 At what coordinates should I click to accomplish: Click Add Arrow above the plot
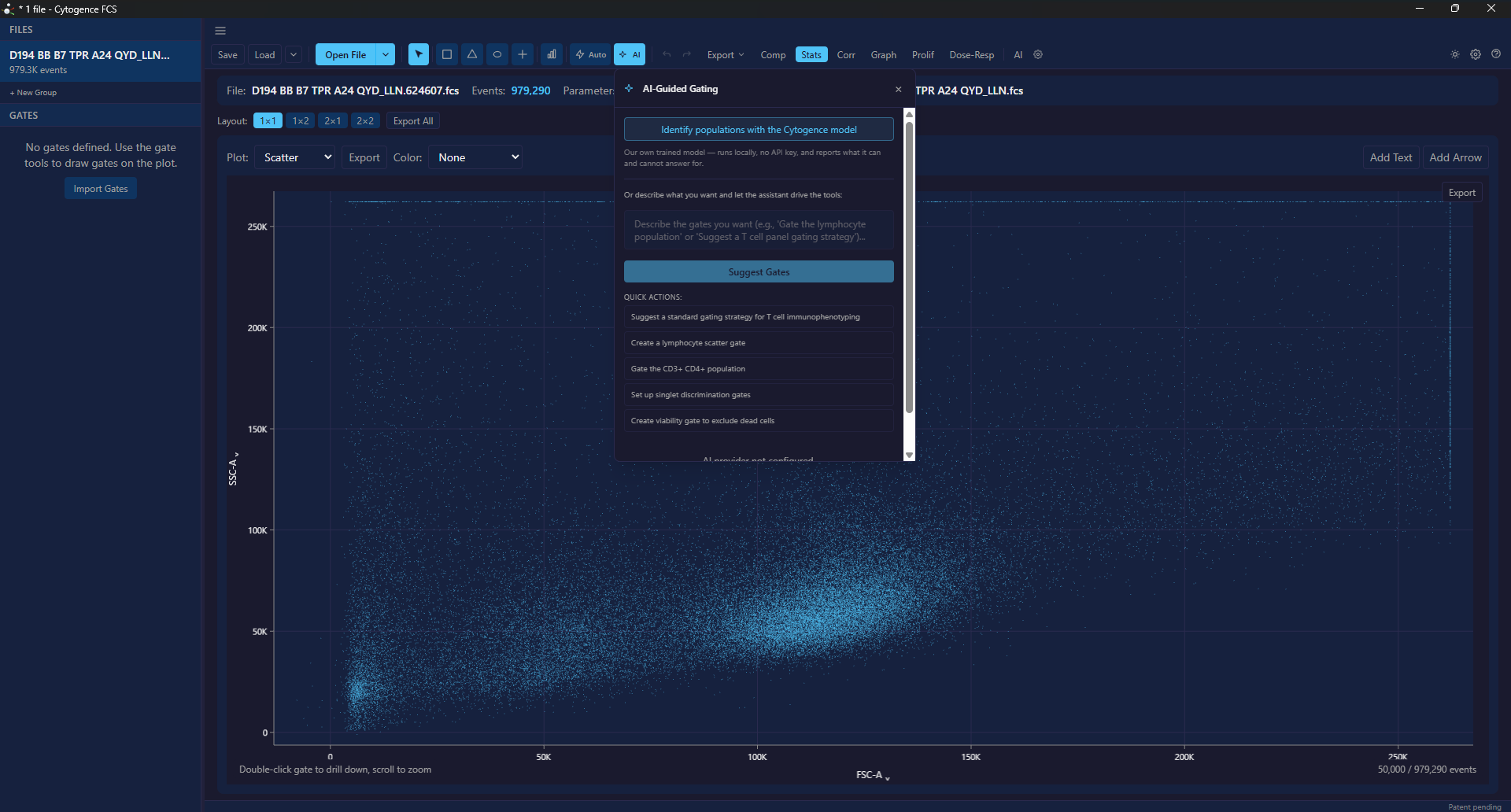tap(1455, 157)
